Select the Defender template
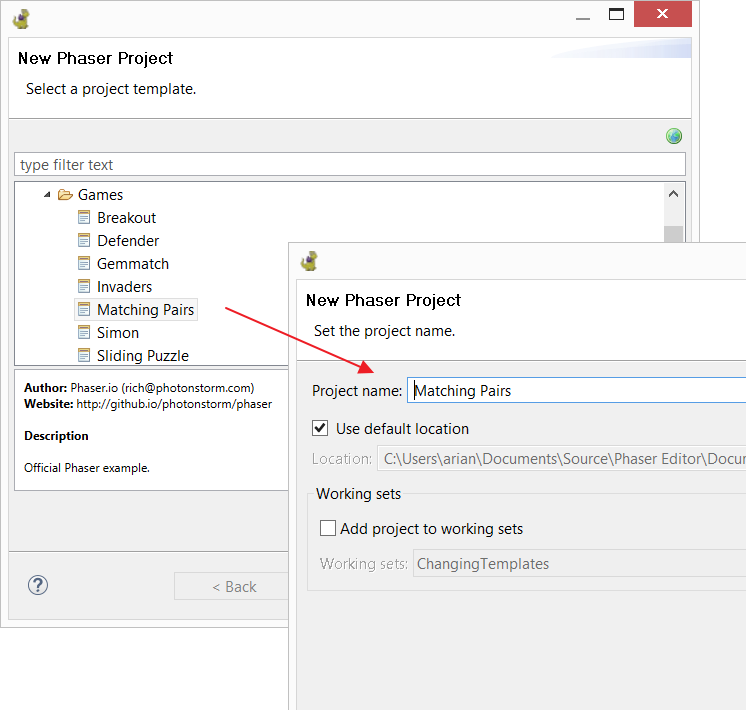Screen dimensions: 746x710 pyautogui.click(x=128, y=241)
